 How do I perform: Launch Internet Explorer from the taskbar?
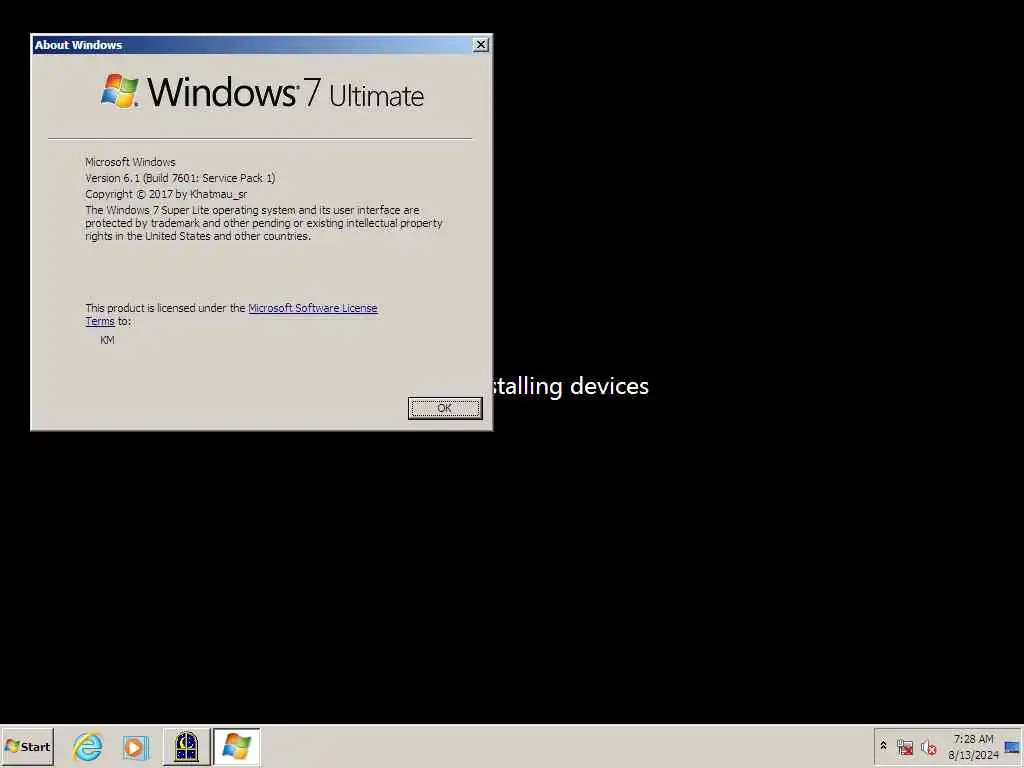pos(88,746)
